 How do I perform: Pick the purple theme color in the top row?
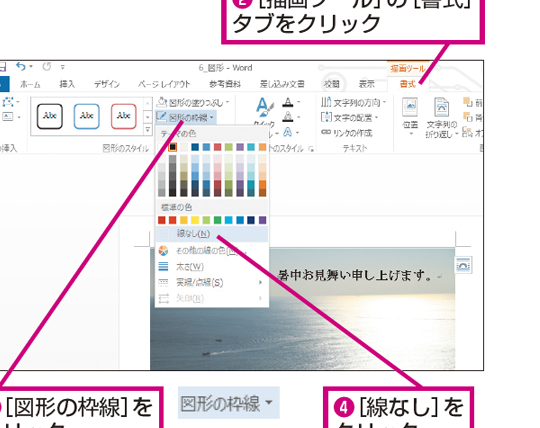240,147
